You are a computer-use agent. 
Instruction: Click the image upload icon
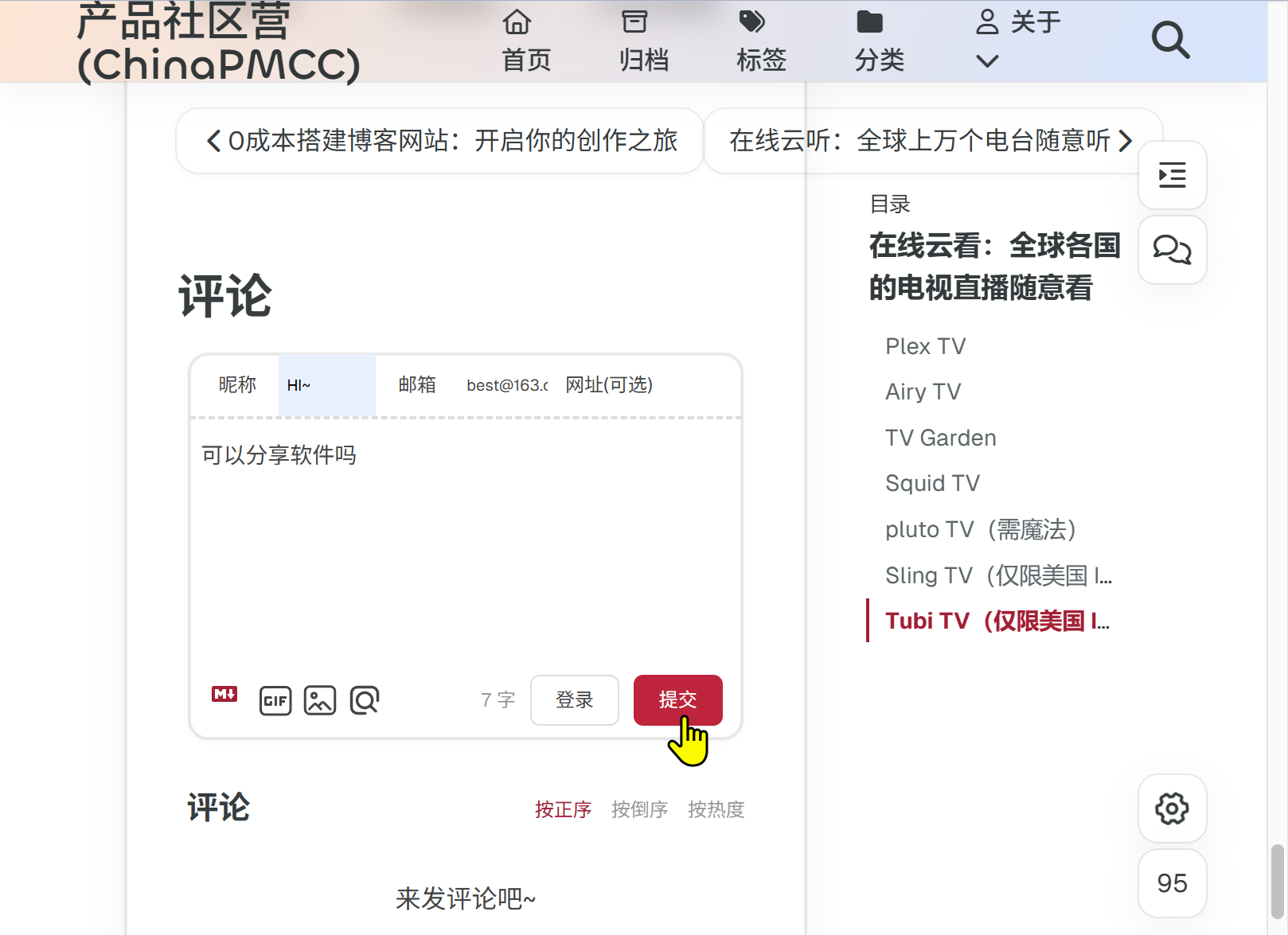coord(320,700)
